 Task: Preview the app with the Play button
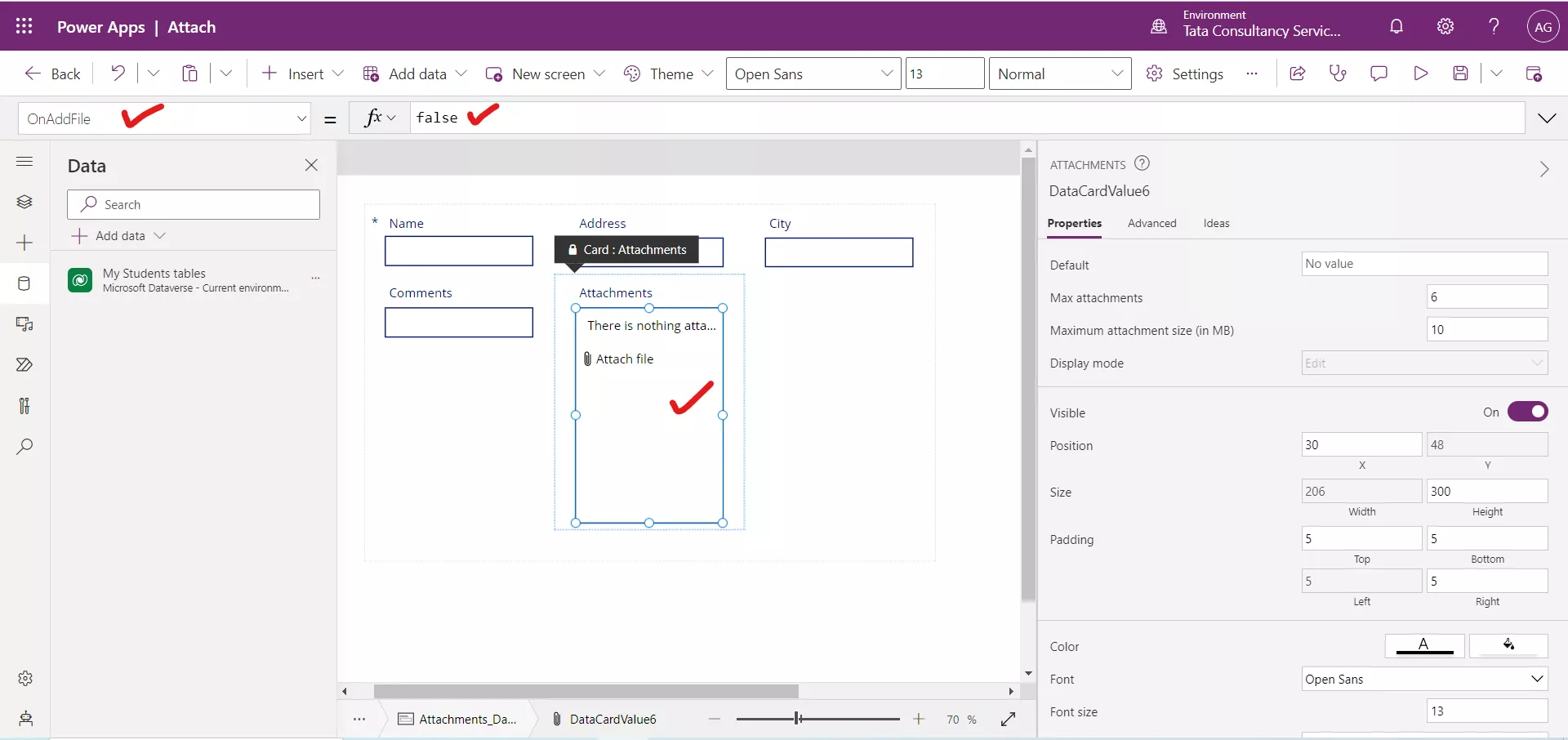(x=1421, y=73)
